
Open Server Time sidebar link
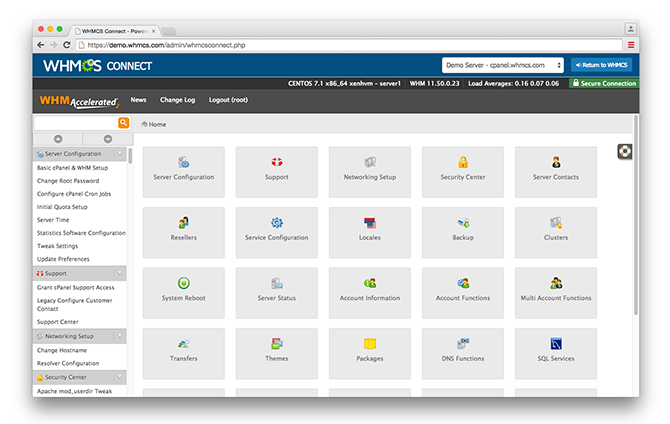click(53, 220)
